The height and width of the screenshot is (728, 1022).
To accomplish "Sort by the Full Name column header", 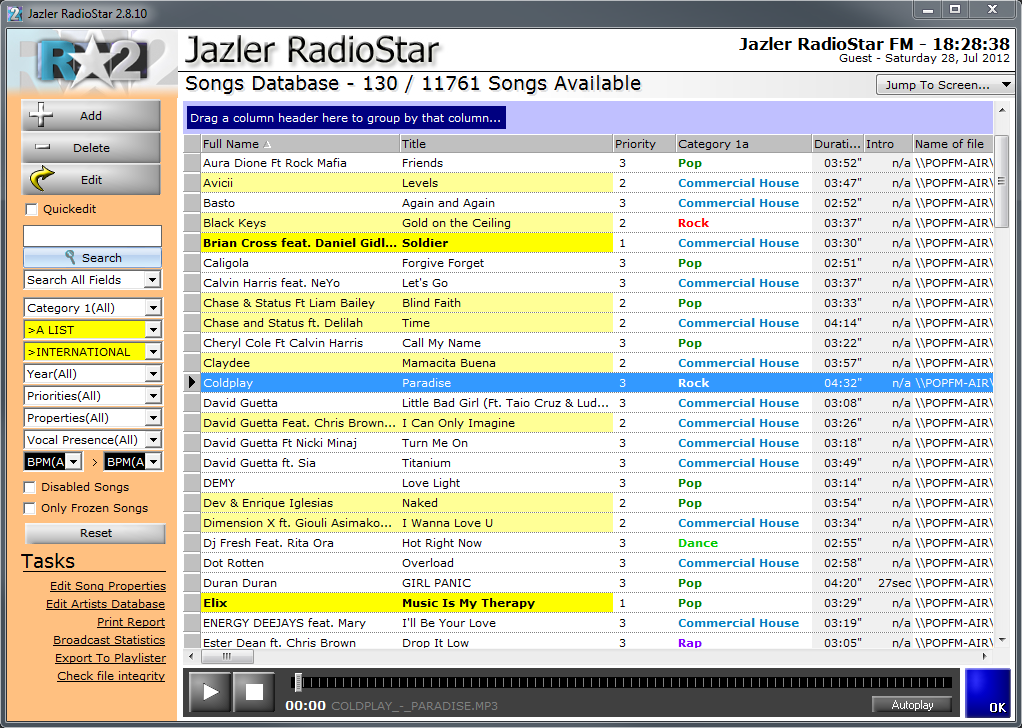I will coord(300,144).
